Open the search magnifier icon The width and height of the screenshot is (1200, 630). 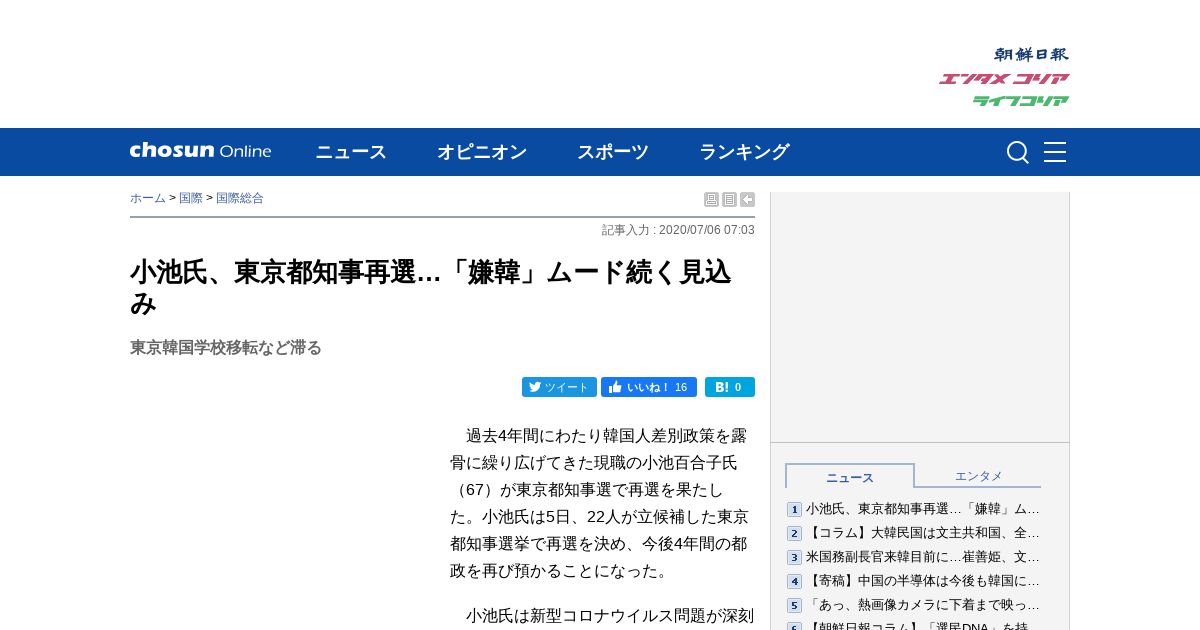coord(1018,152)
